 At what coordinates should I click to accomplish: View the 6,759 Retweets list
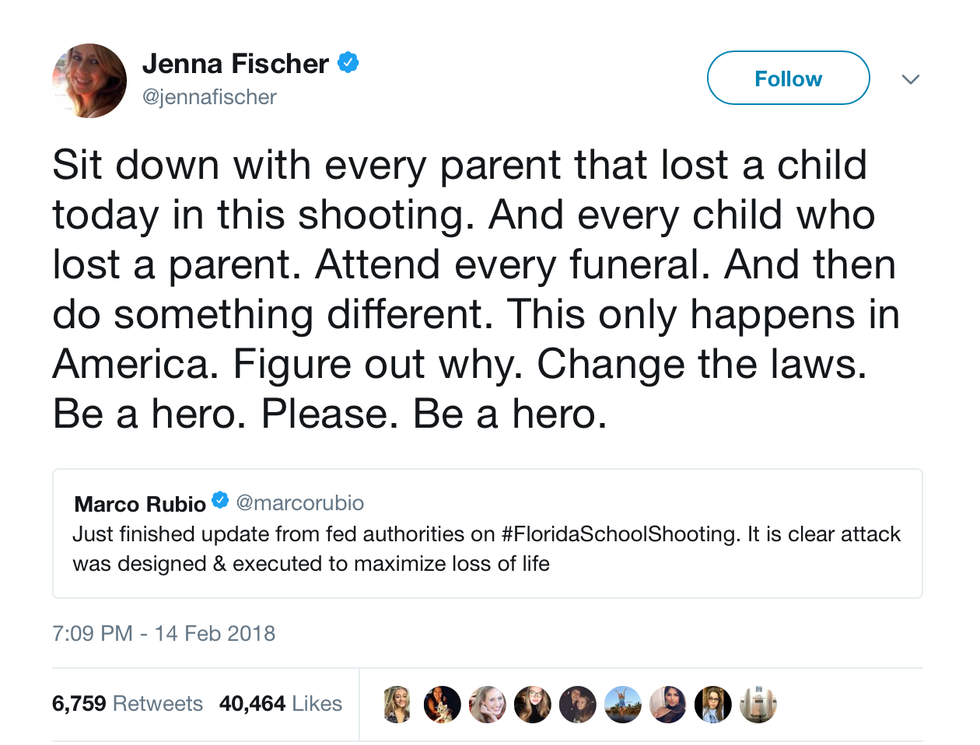(x=127, y=704)
